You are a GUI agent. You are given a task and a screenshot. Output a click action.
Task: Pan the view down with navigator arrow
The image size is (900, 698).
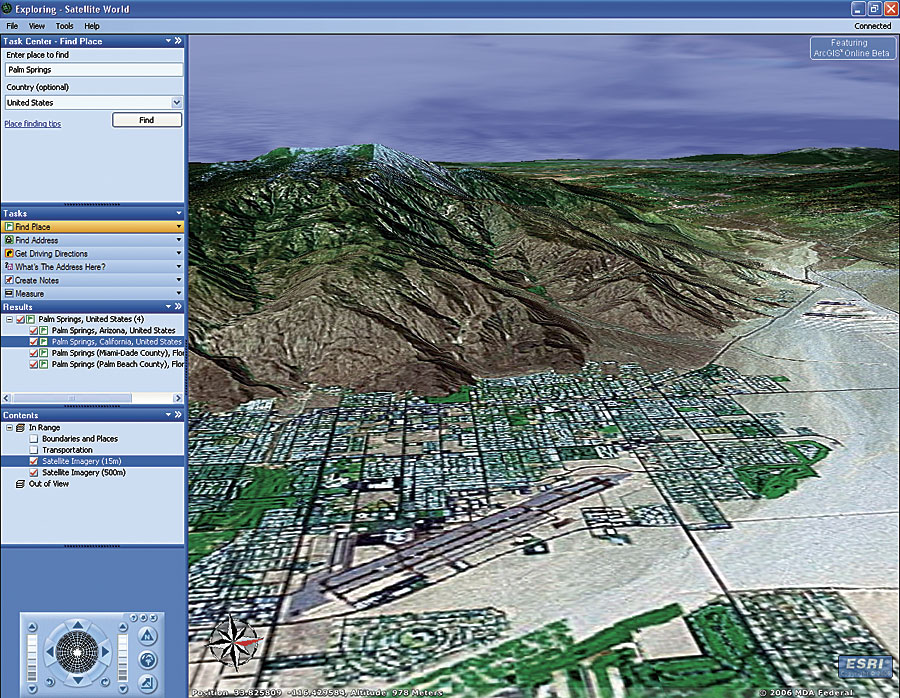(x=77, y=680)
